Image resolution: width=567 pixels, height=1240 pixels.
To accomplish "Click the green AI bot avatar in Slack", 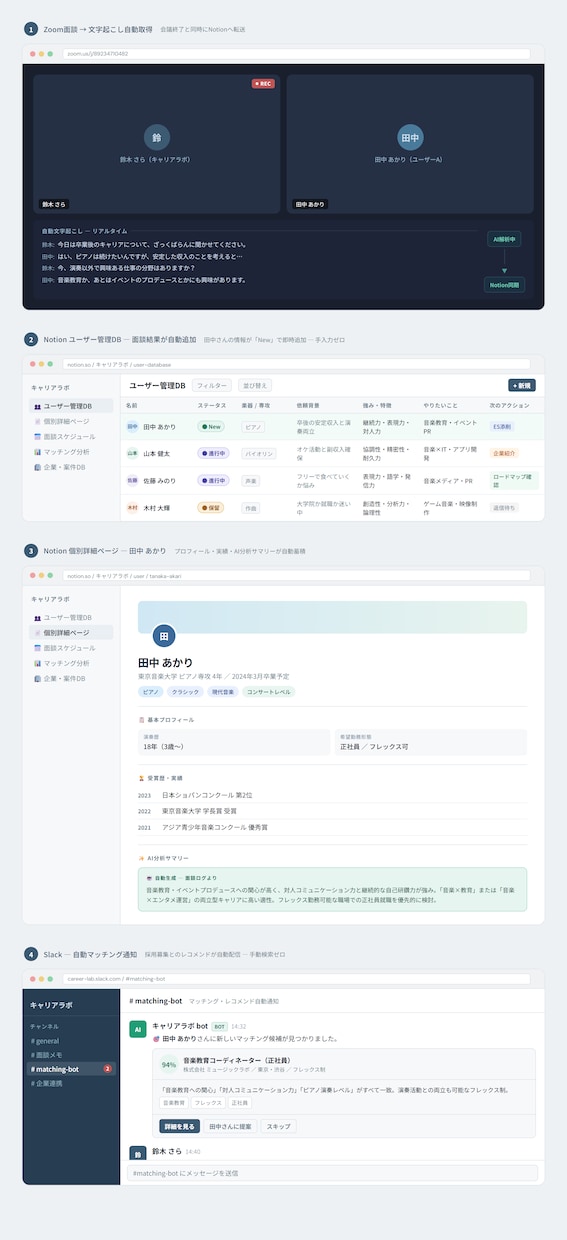I will (x=139, y=1029).
